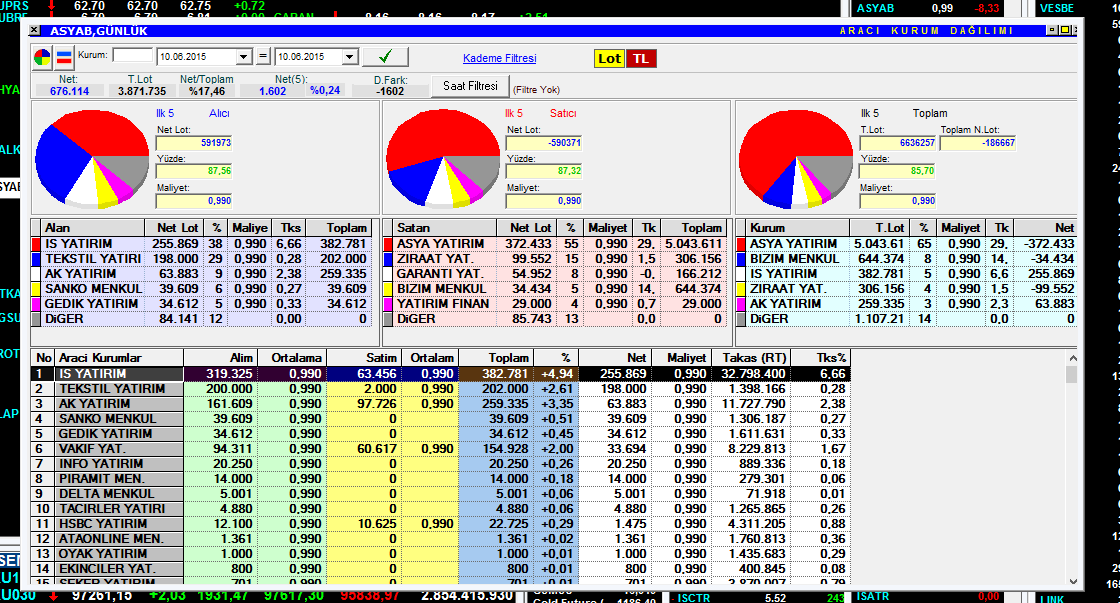Click the Ilk 5 Satıcı pie chart
Image resolution: width=1120 pixels, height=603 pixels.
point(441,158)
